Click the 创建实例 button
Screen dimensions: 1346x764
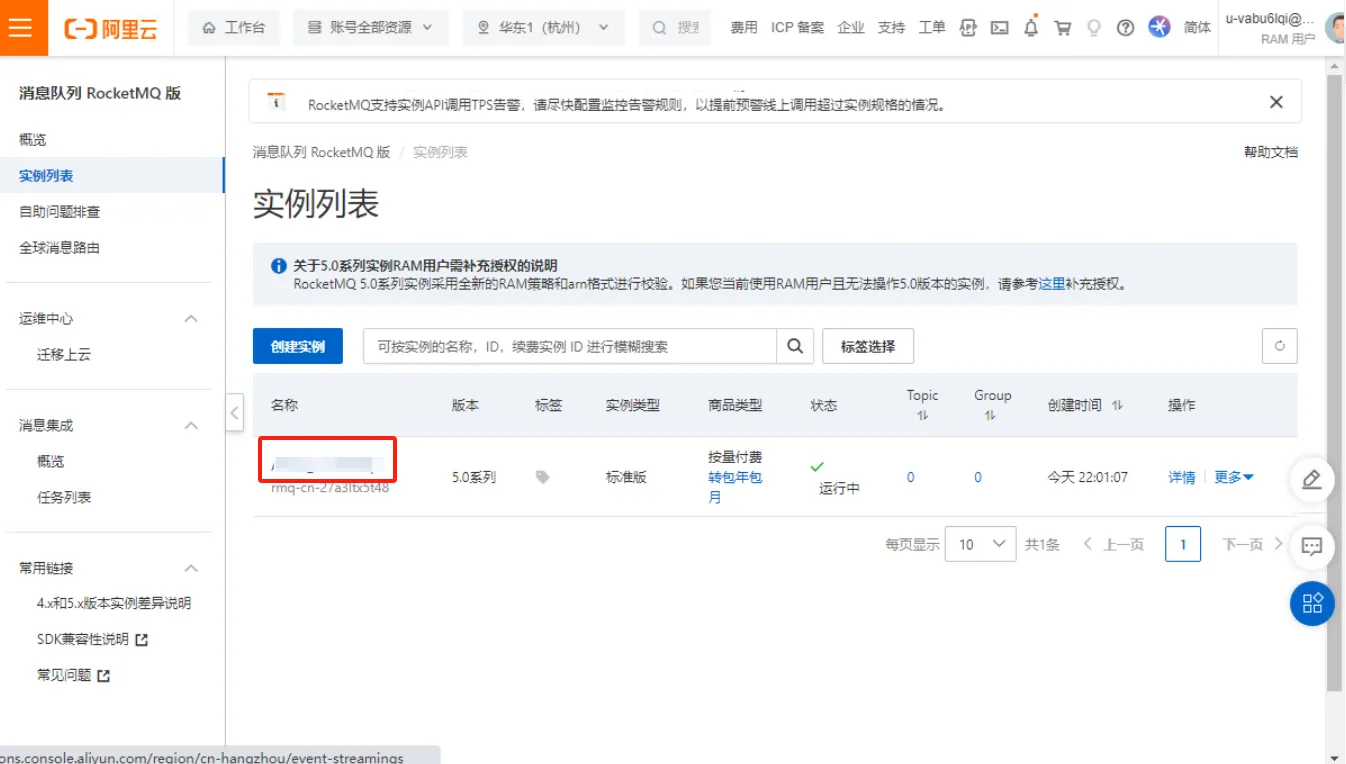point(297,347)
